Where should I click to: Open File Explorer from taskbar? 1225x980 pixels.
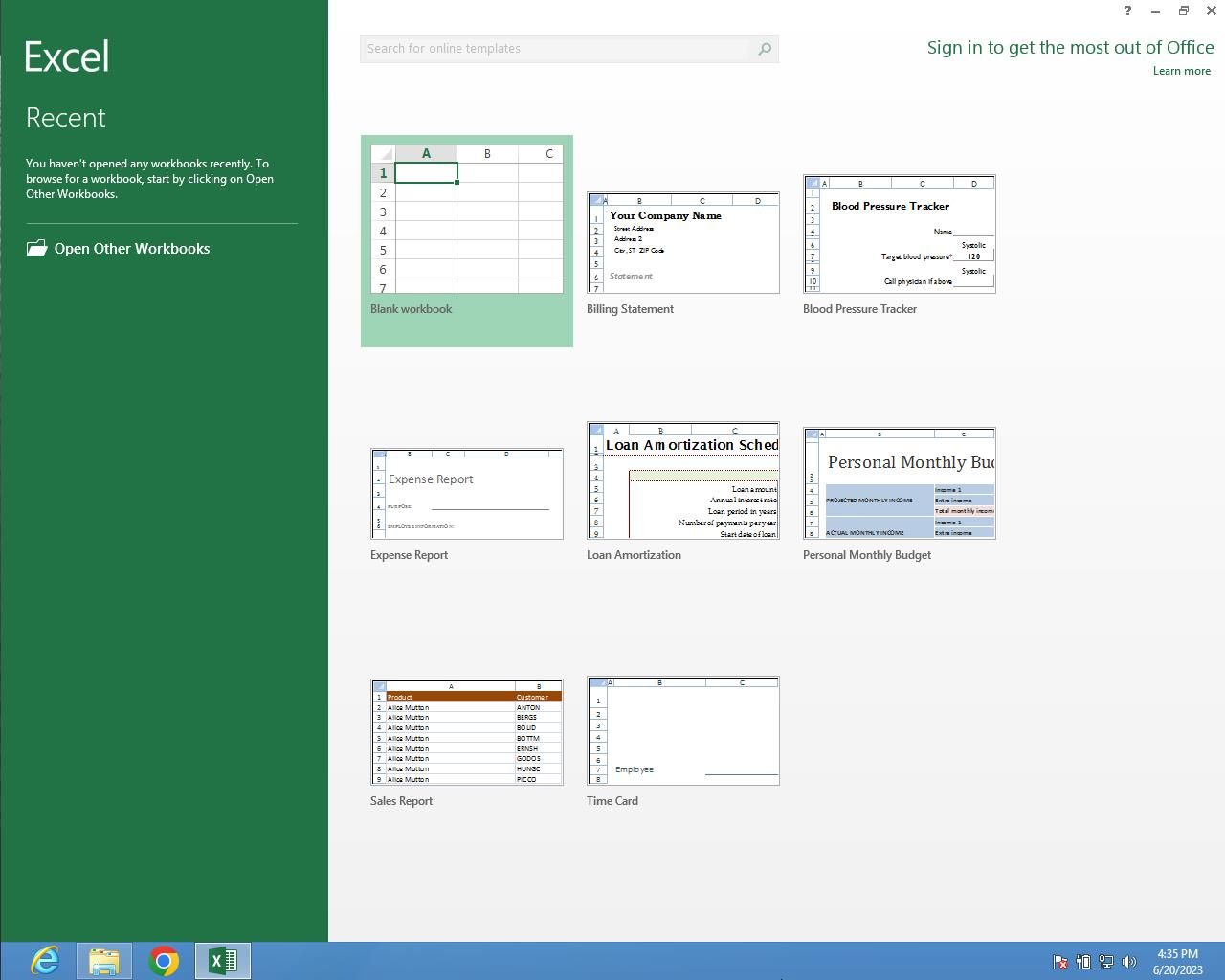point(104,960)
